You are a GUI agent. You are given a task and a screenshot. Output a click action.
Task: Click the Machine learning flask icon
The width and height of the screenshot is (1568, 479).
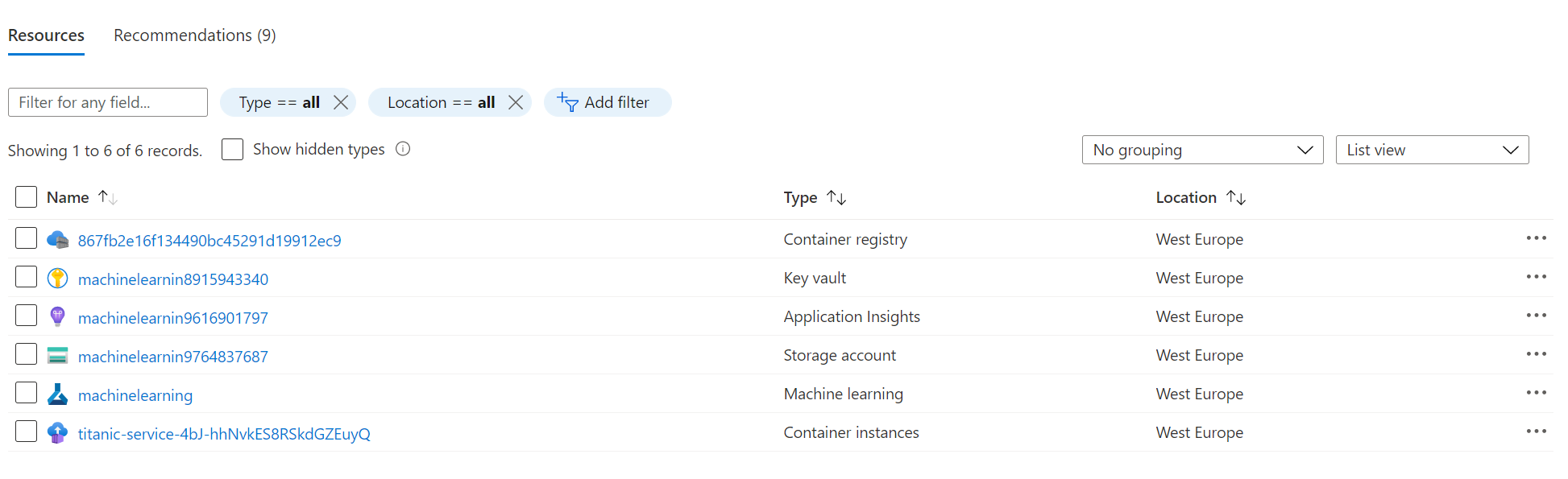[57, 394]
